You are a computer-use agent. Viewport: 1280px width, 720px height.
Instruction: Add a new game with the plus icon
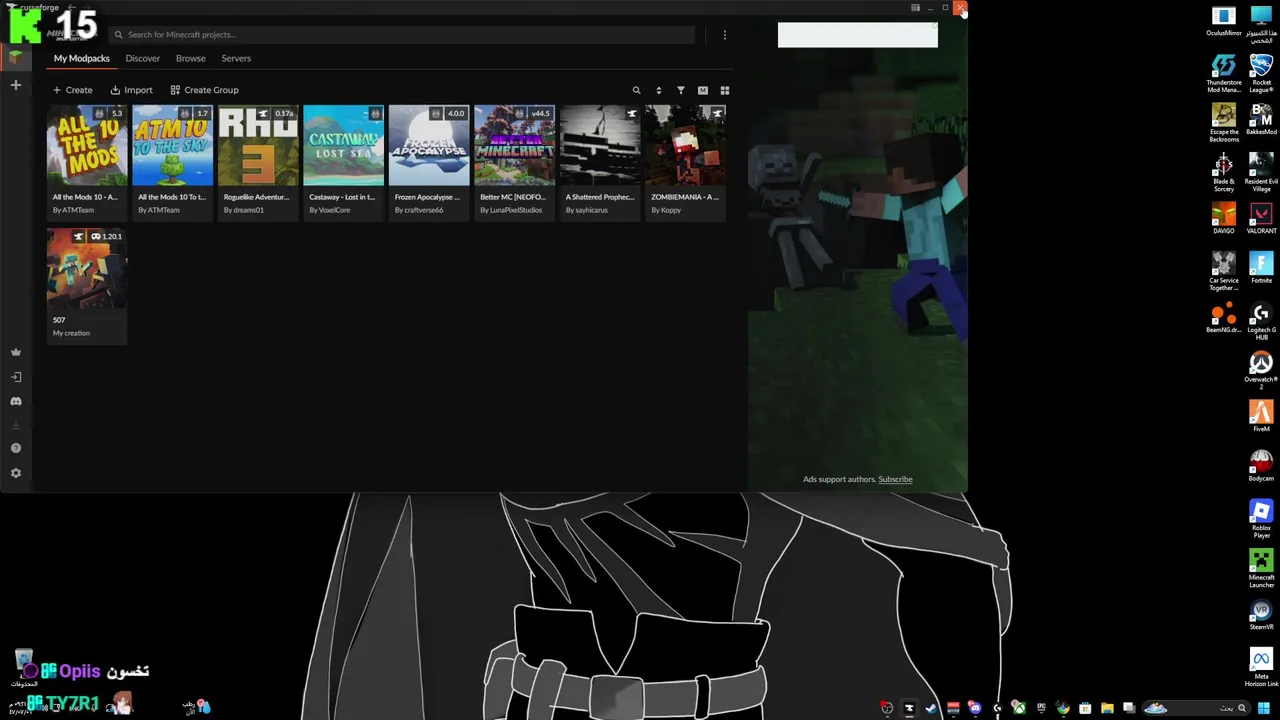[15, 86]
